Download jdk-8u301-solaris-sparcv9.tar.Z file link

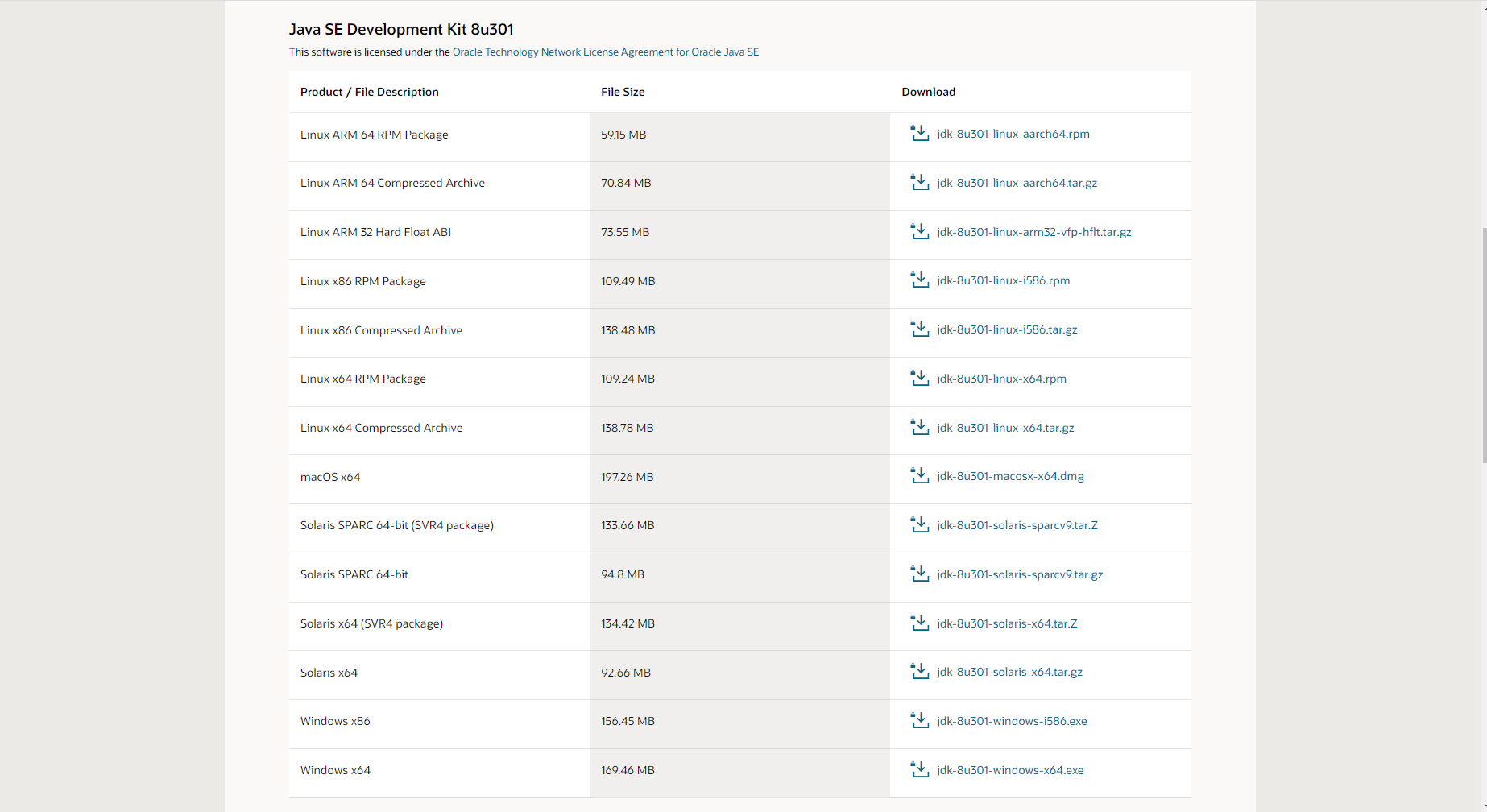(x=1017, y=525)
